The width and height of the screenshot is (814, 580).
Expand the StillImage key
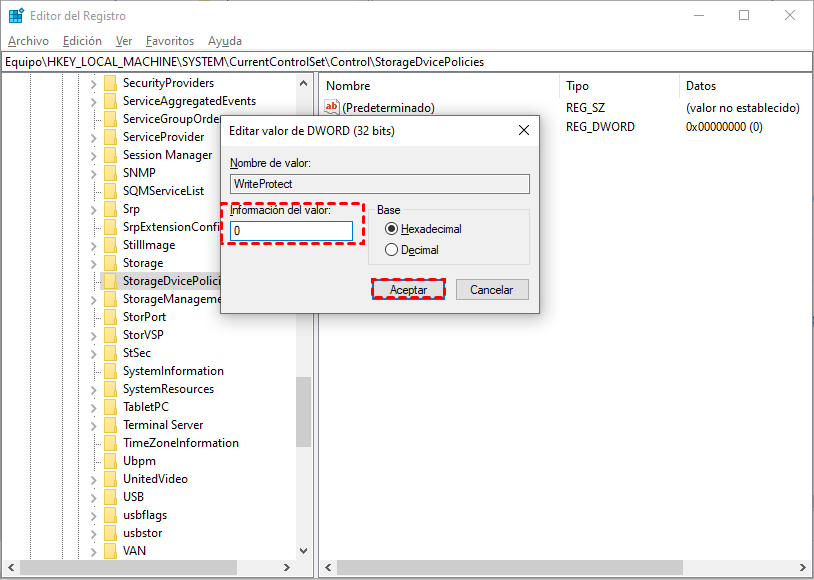[93, 246]
